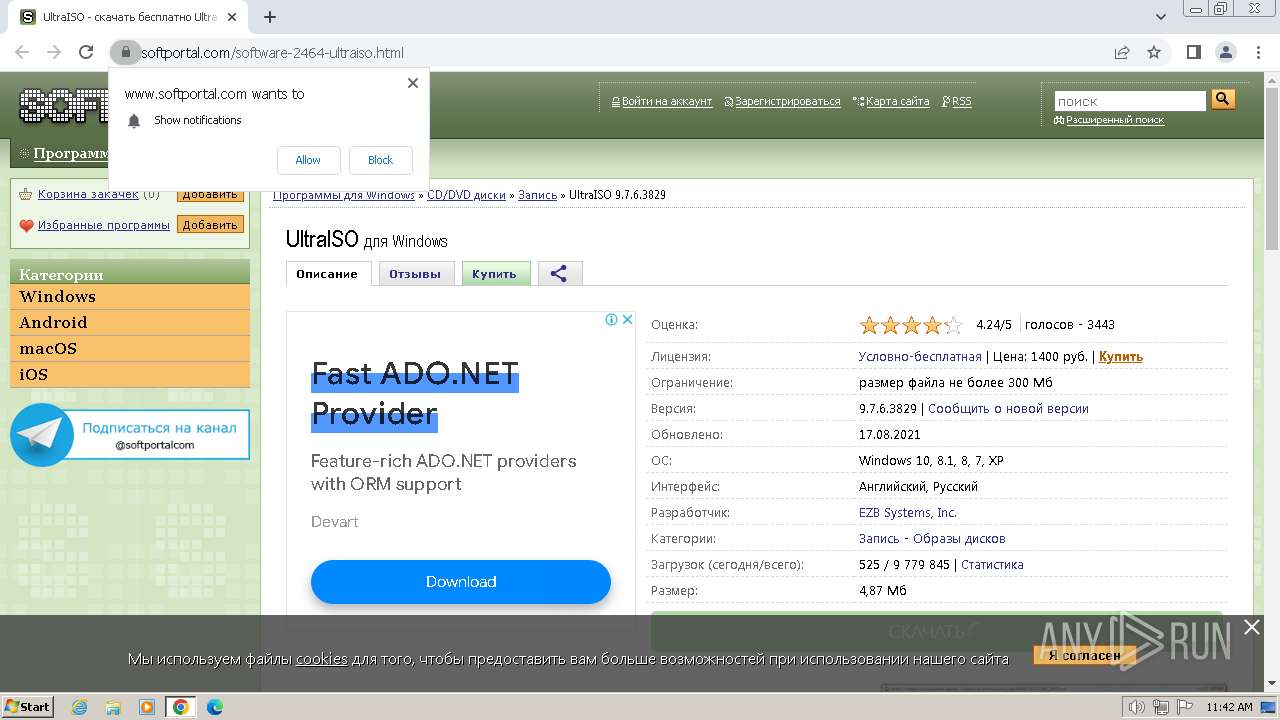The width and height of the screenshot is (1280, 720).
Task: Open CD/DVD диски breadcrumb
Action: coord(466,195)
